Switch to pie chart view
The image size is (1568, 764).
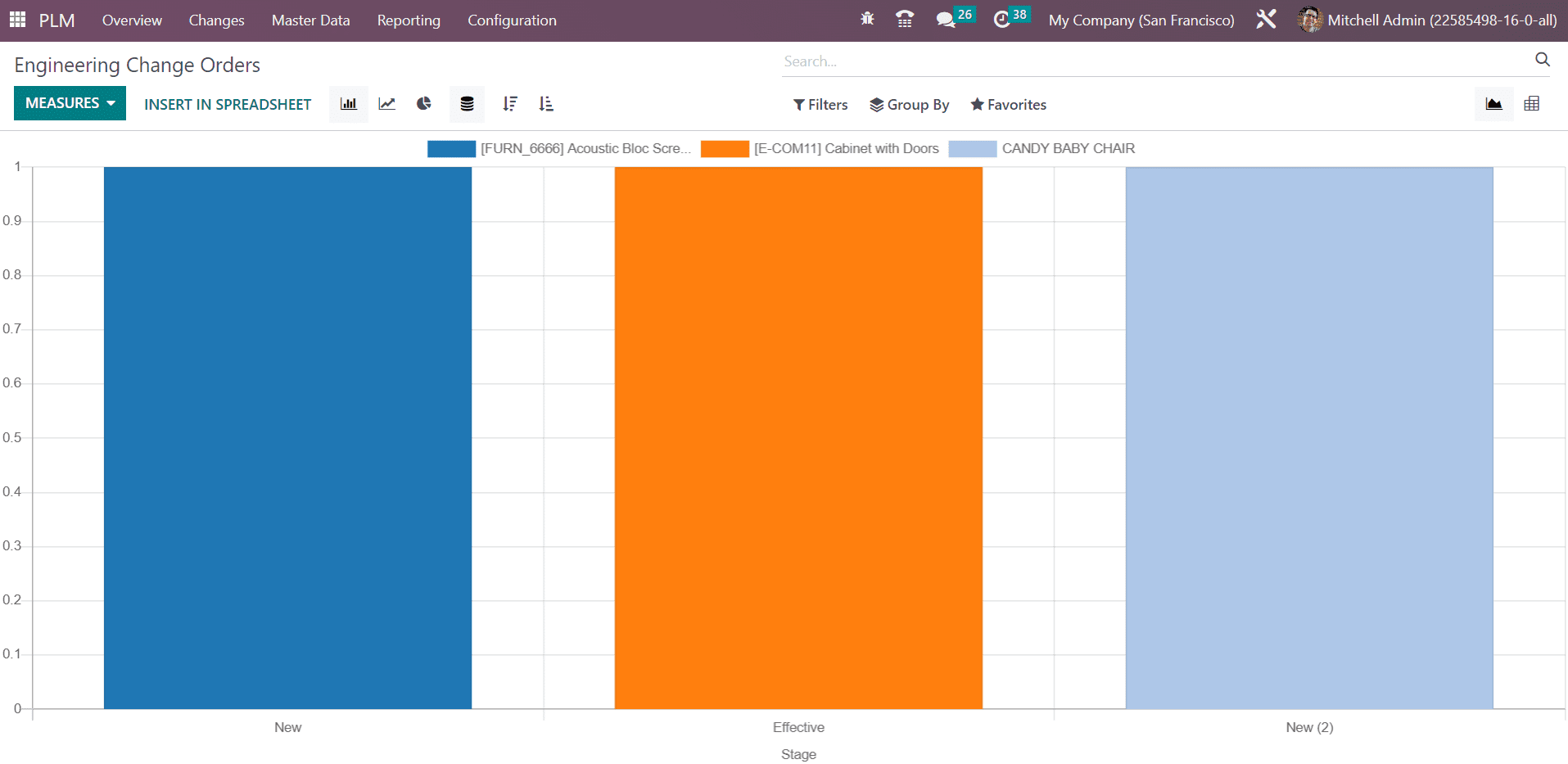pos(424,104)
